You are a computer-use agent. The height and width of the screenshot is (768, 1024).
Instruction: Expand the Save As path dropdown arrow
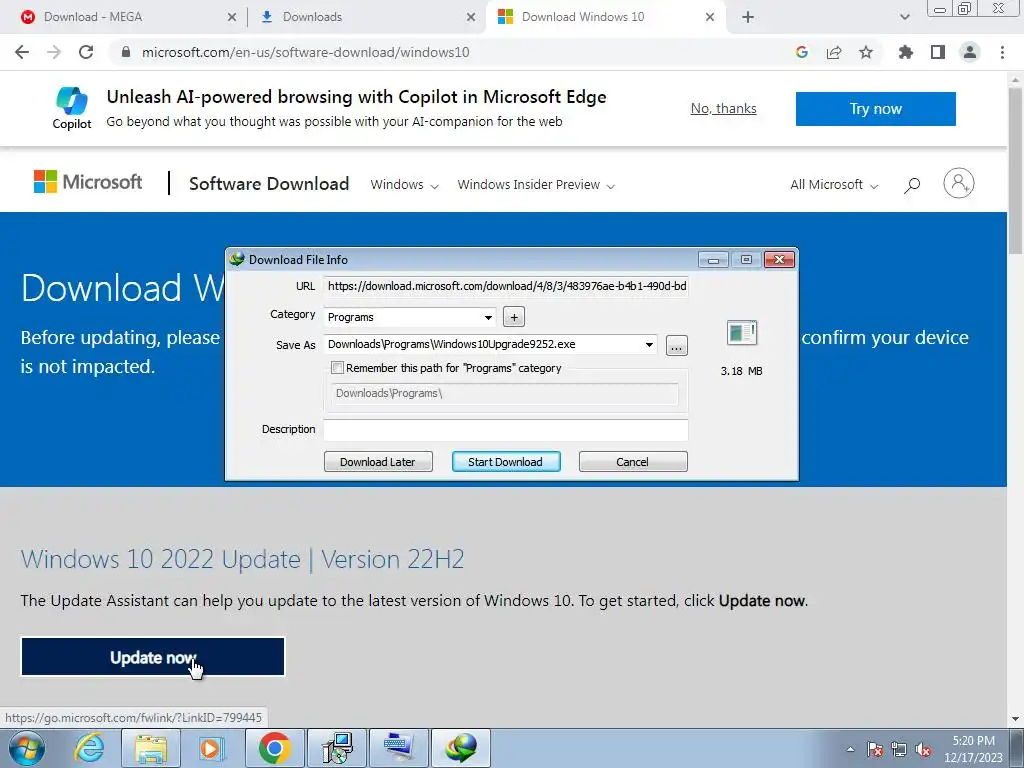coord(648,345)
